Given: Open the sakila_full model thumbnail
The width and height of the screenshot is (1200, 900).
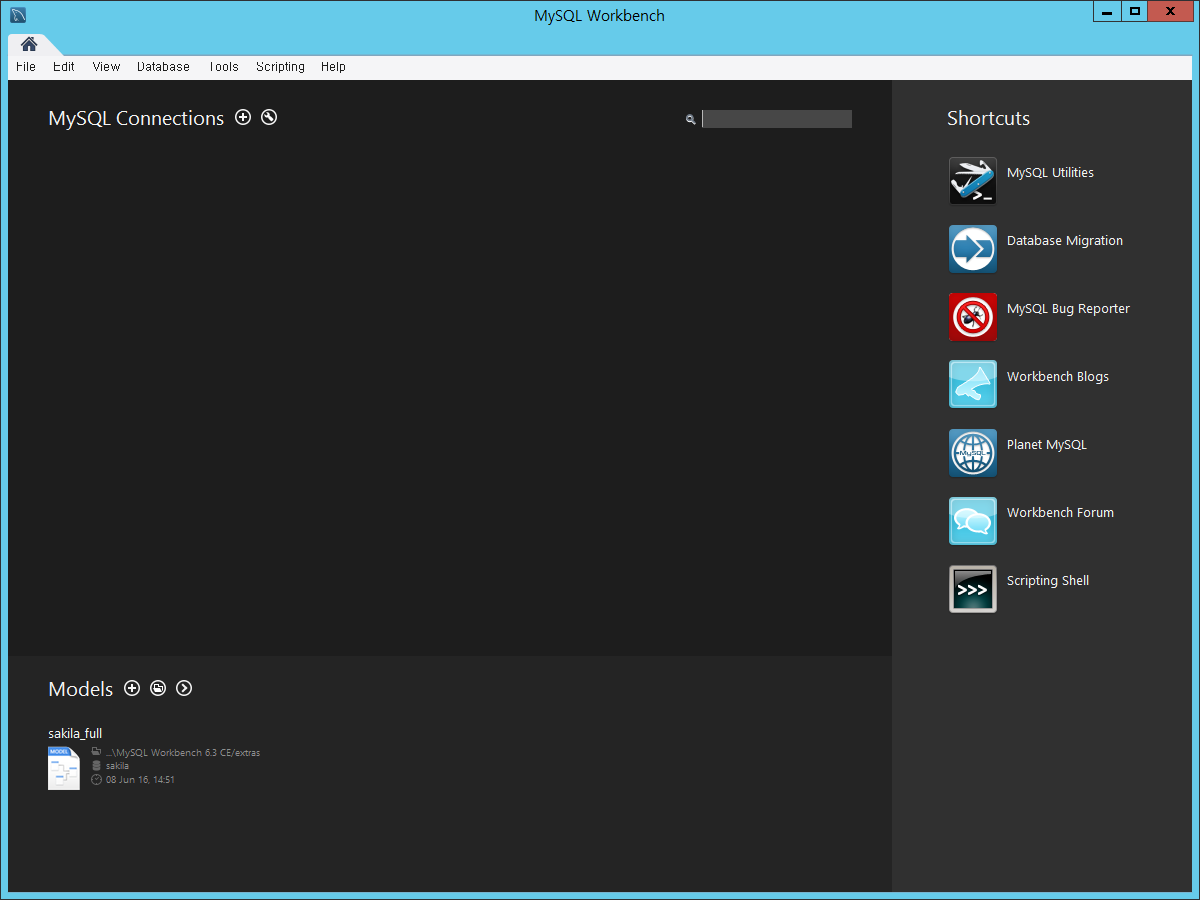Looking at the screenshot, I should 64,768.
